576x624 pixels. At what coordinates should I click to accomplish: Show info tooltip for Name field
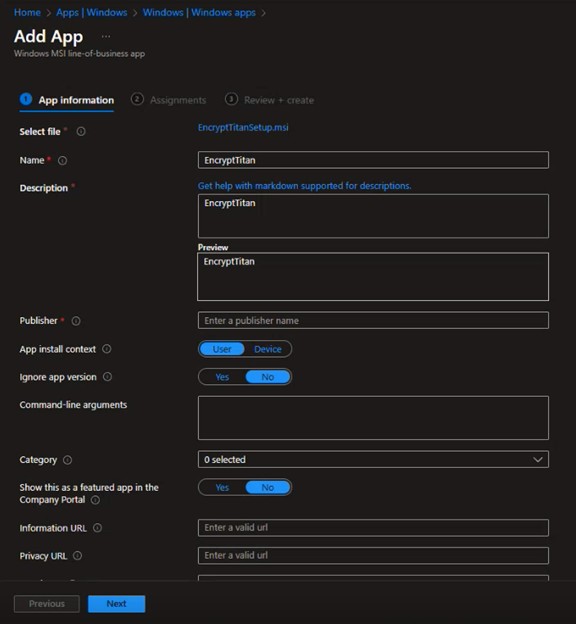tap(62, 160)
